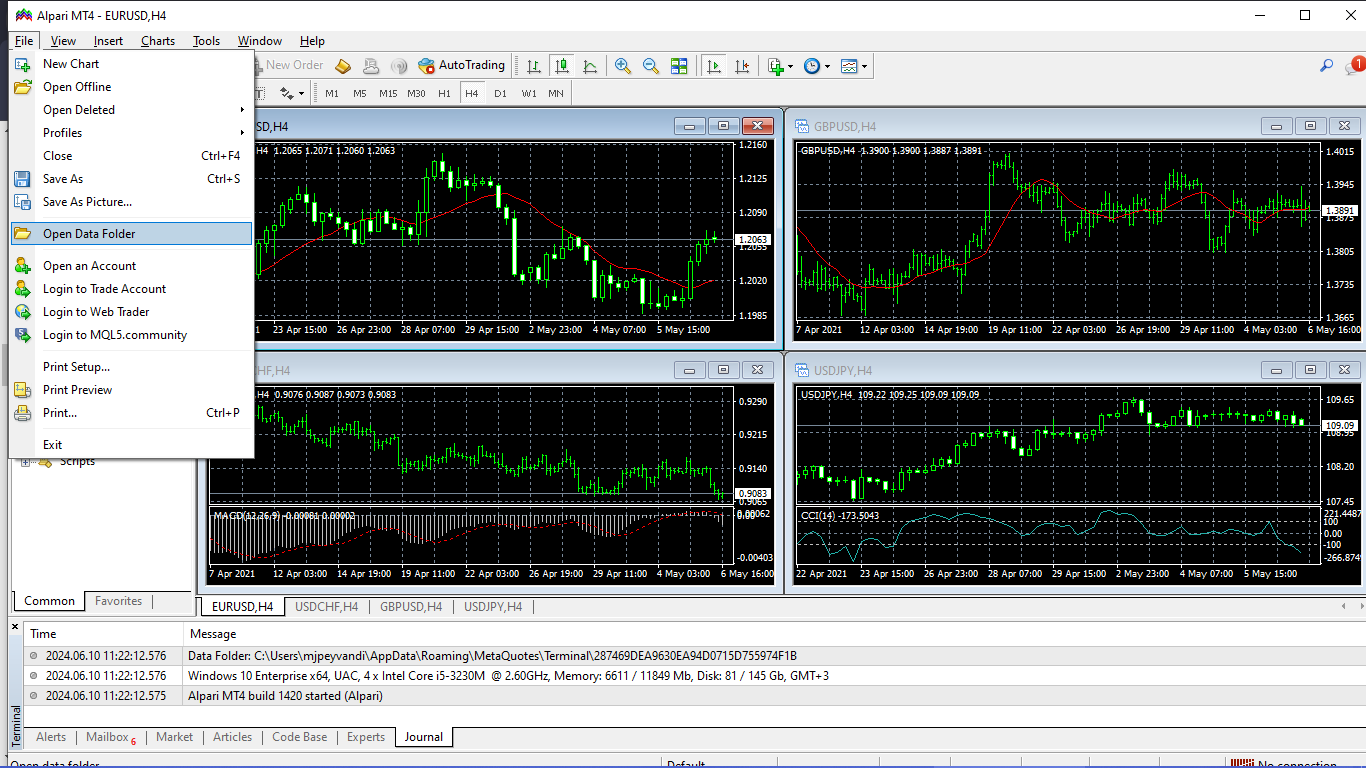Viewport: 1366px width, 768px height.
Task: Open Code Base terminal tab
Action: click(300, 737)
